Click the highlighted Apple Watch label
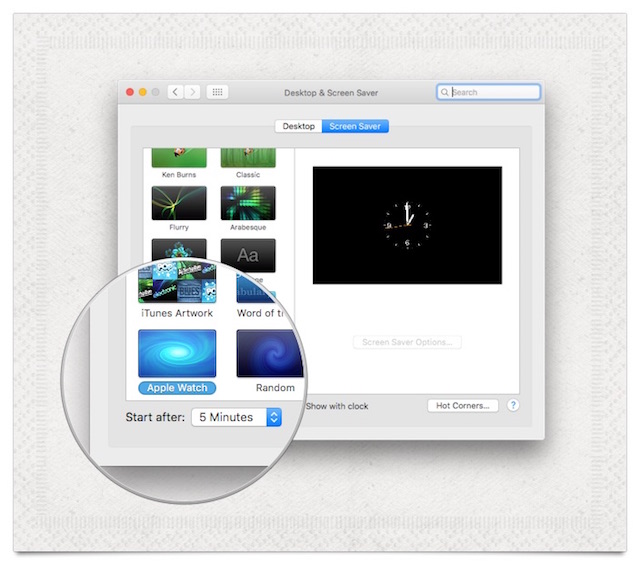The width and height of the screenshot is (640, 565). pos(177,388)
